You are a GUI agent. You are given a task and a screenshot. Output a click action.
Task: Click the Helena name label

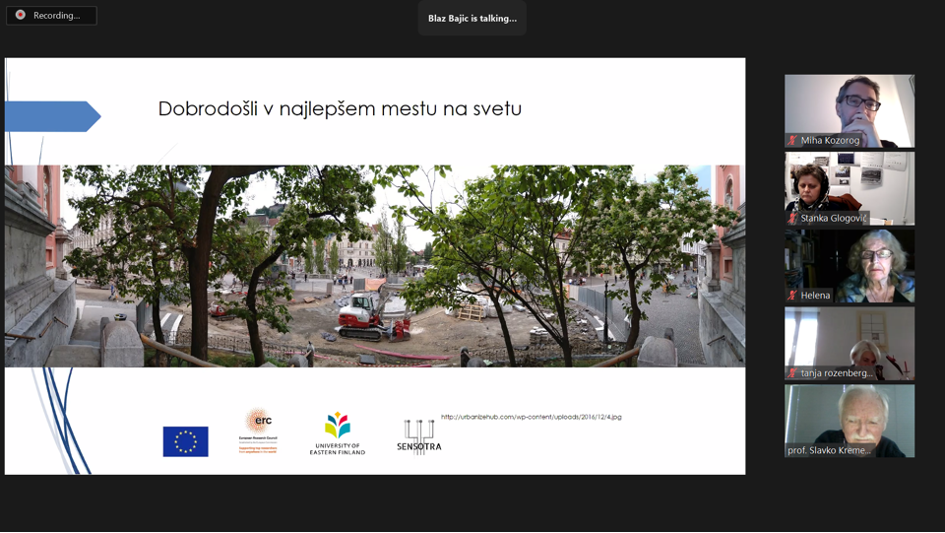tap(815, 295)
